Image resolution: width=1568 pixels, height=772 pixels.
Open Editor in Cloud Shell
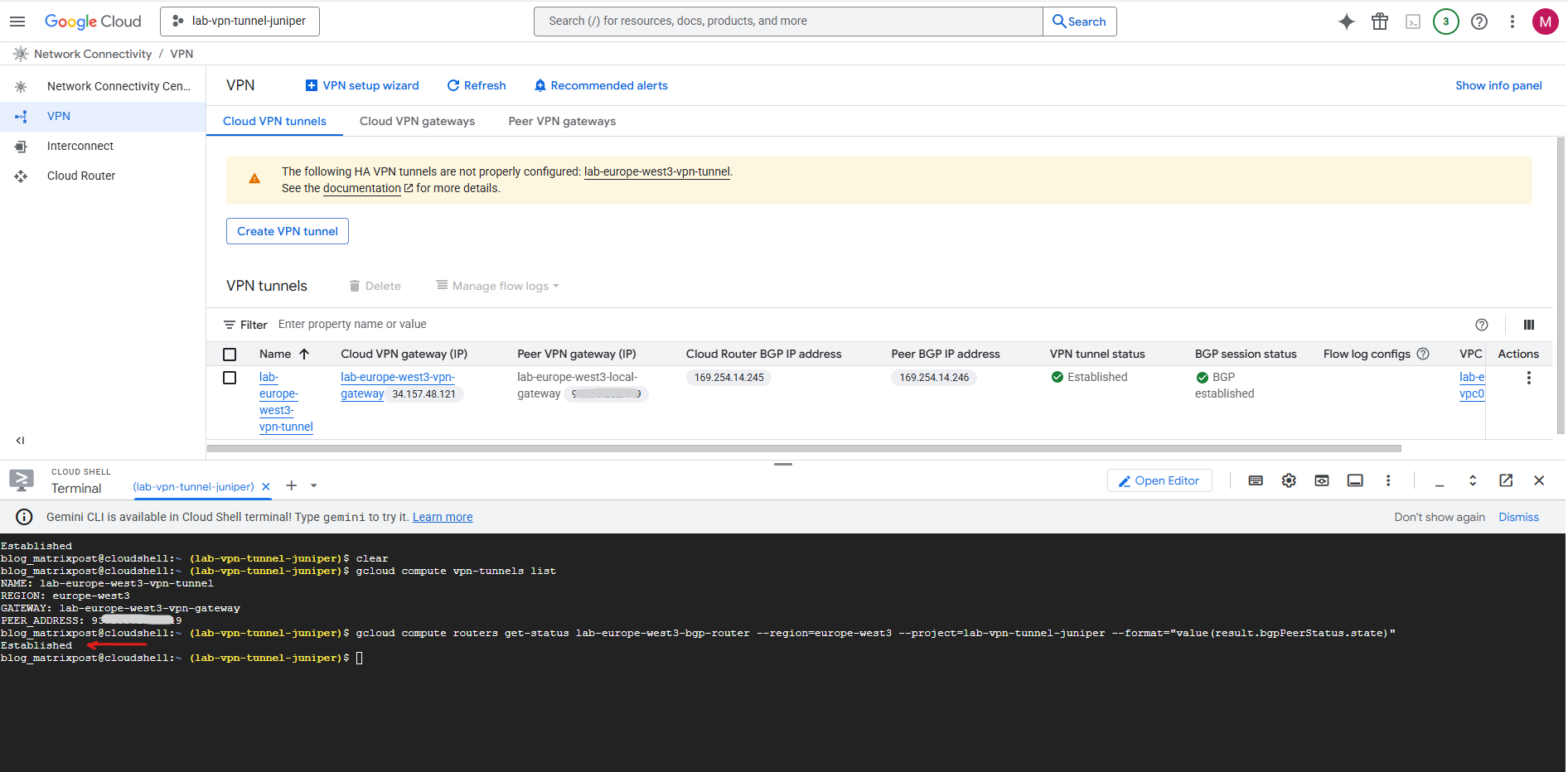click(1159, 480)
